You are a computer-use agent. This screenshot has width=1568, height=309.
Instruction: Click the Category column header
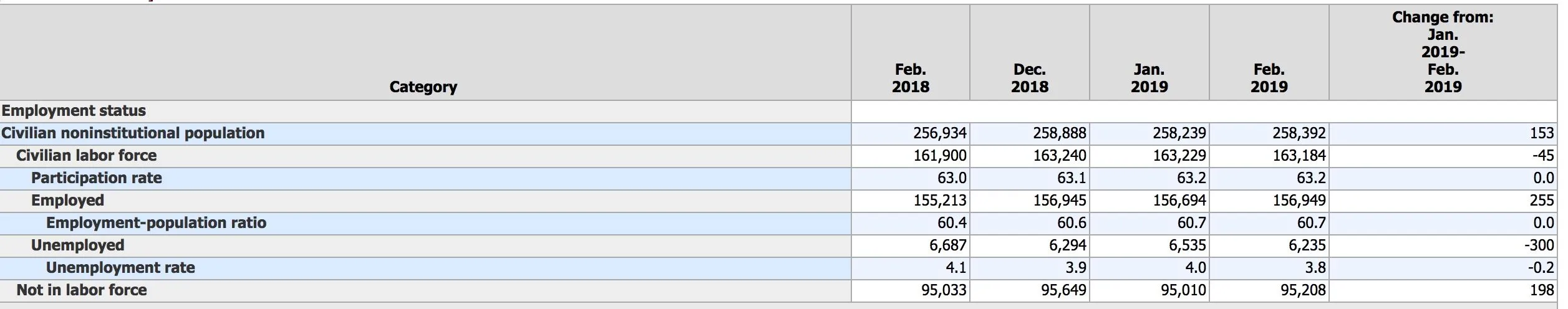(423, 87)
